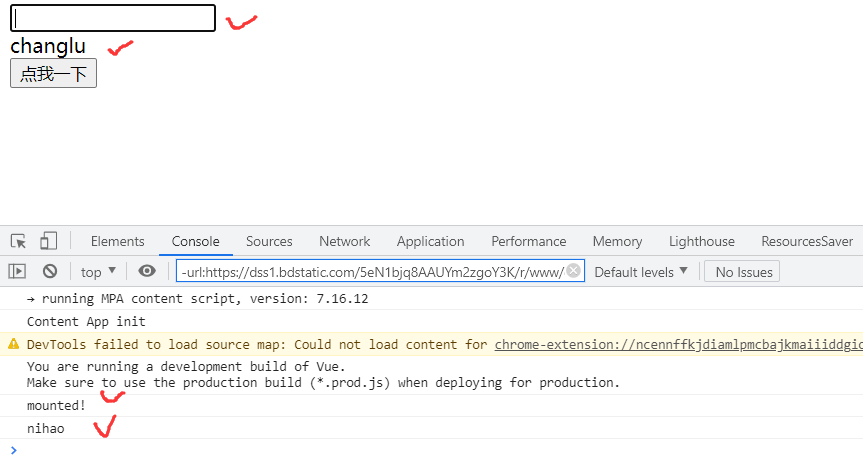Select the 'nihao' console log entry
The width and height of the screenshot is (863, 476).
[x=46, y=429]
